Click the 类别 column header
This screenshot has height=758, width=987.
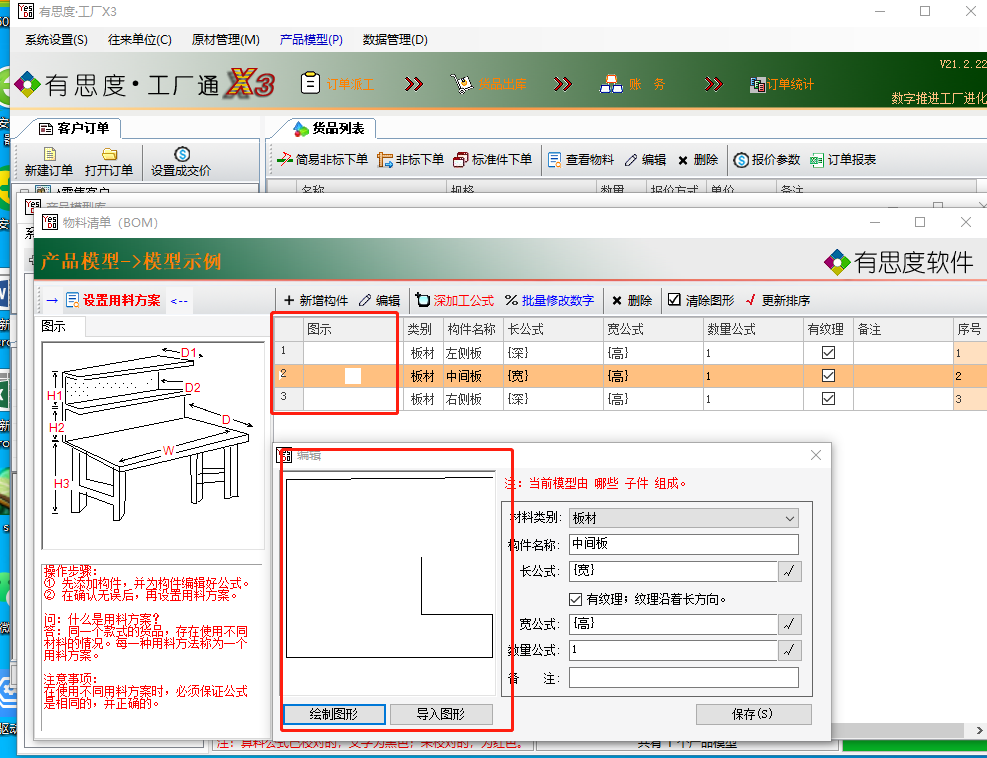[x=423, y=329]
